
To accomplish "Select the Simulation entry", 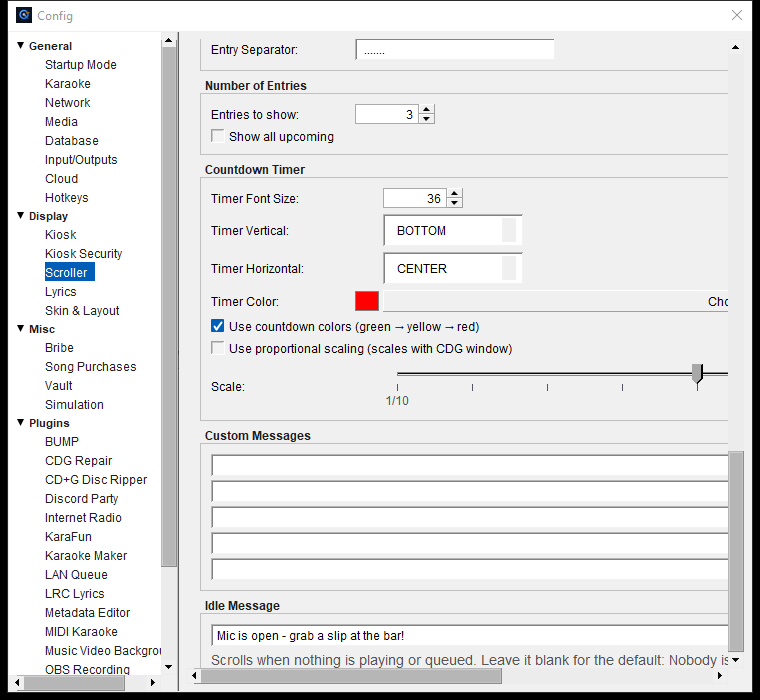I will (x=74, y=404).
